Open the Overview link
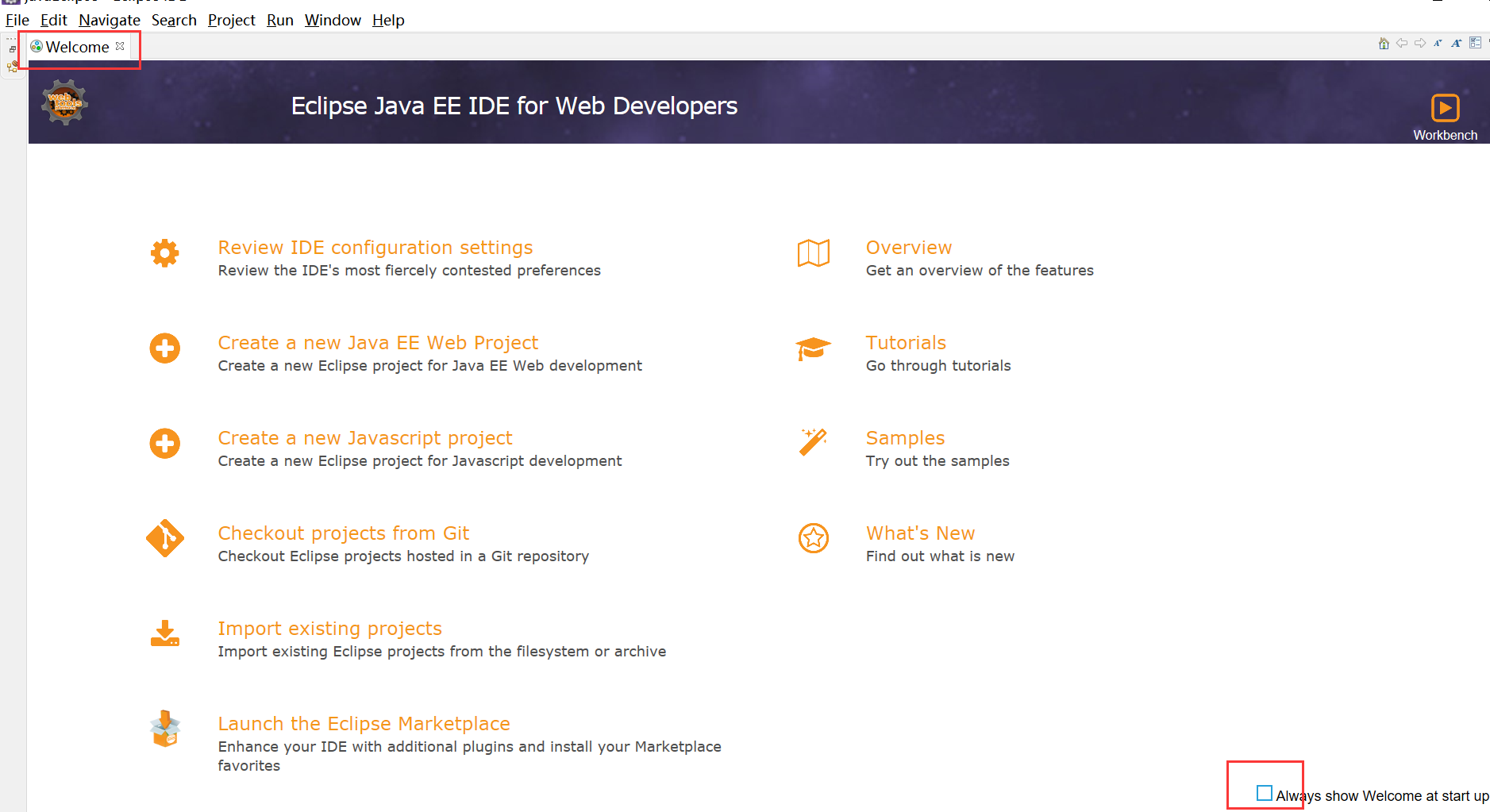The image size is (1490, 812). (x=909, y=248)
